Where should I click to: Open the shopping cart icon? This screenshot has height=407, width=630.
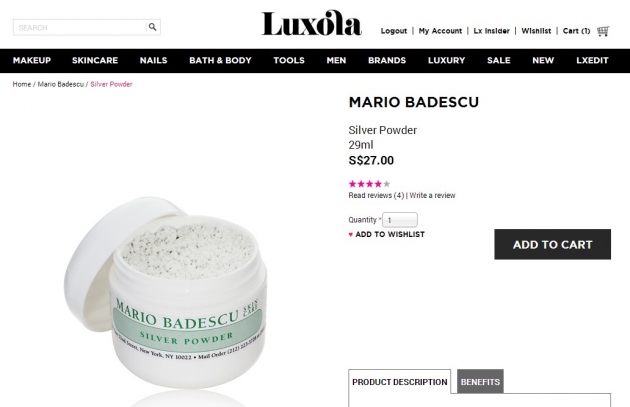point(603,31)
